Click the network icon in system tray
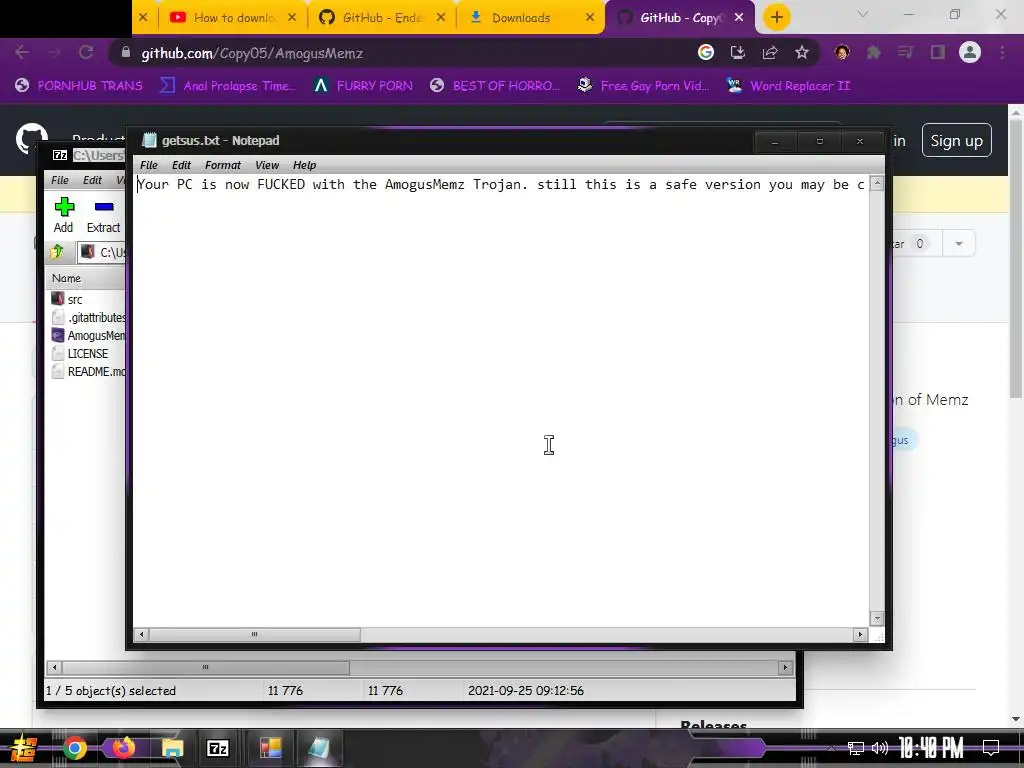This screenshot has height=768, width=1024. (856, 748)
